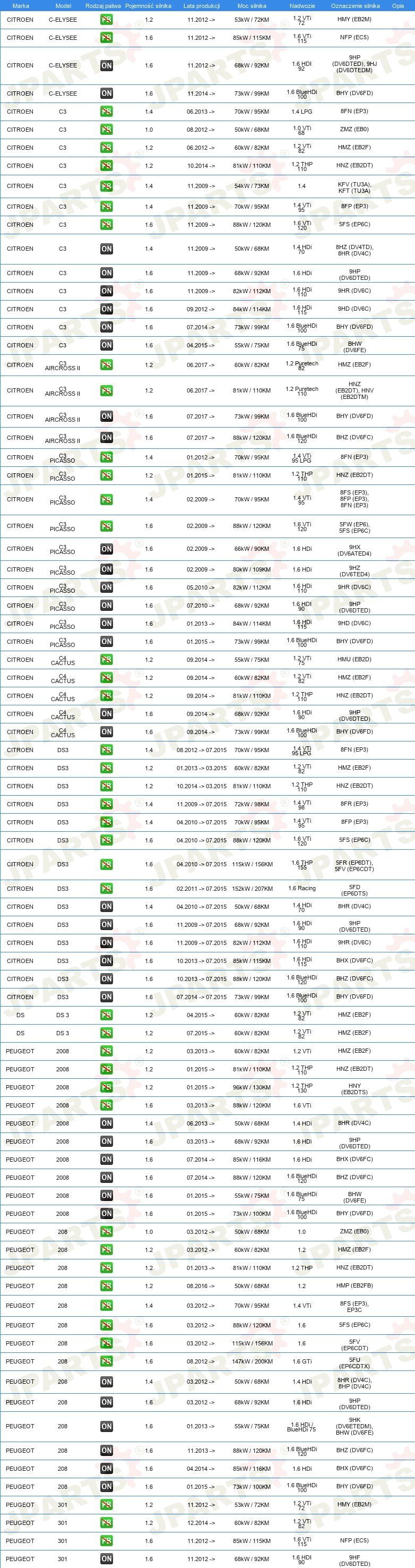Click the 08.2016 -> production date cell
Viewport: 415px width, 1568px height.
pos(201,1286)
